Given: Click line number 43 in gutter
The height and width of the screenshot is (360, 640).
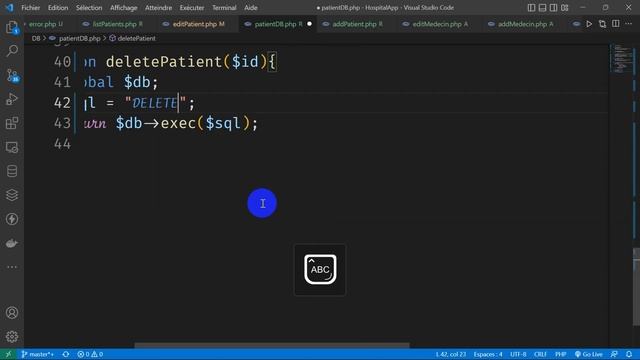Looking at the screenshot, I should pos(62,123).
